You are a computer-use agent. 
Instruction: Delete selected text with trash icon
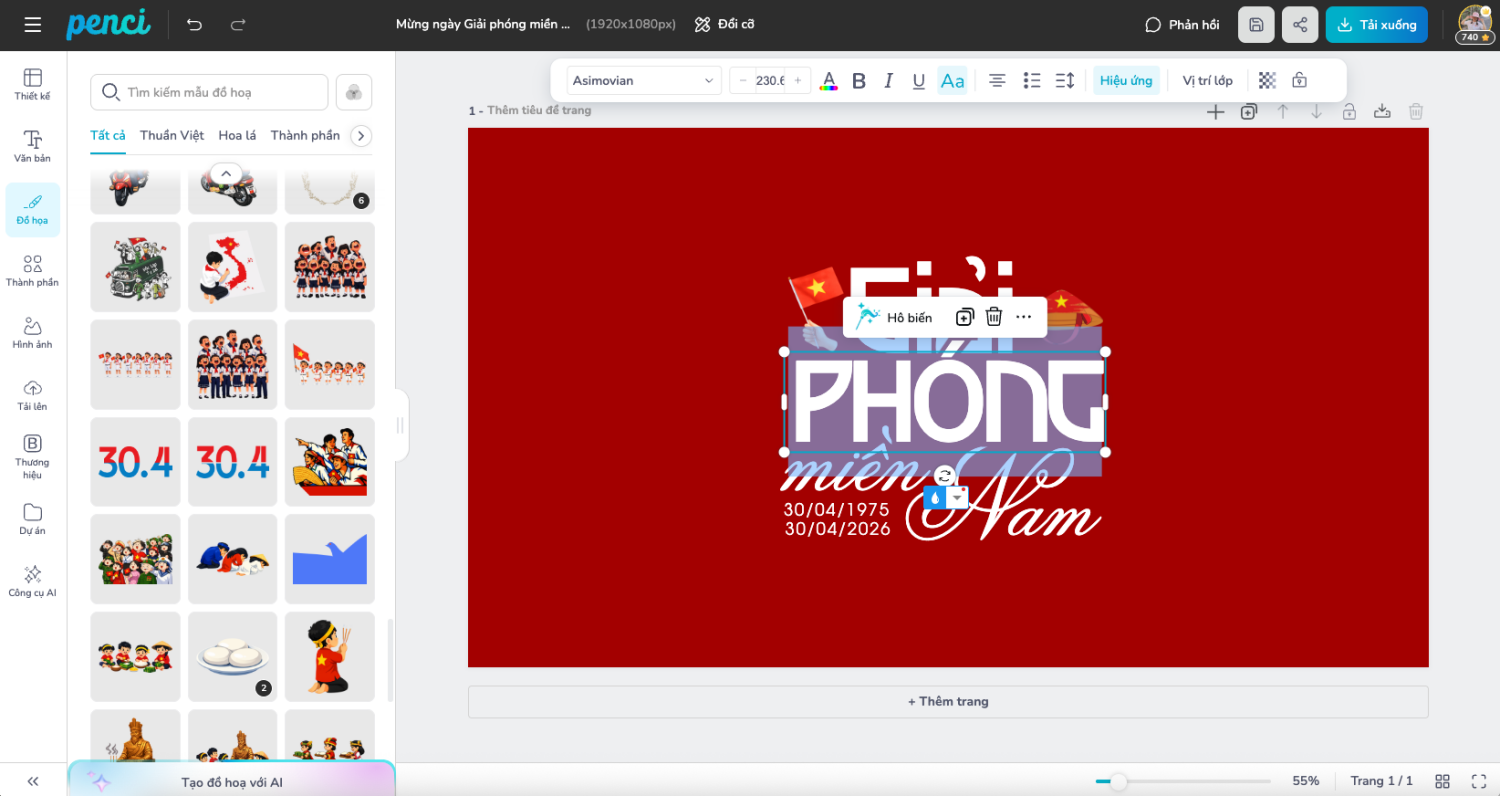click(x=994, y=317)
